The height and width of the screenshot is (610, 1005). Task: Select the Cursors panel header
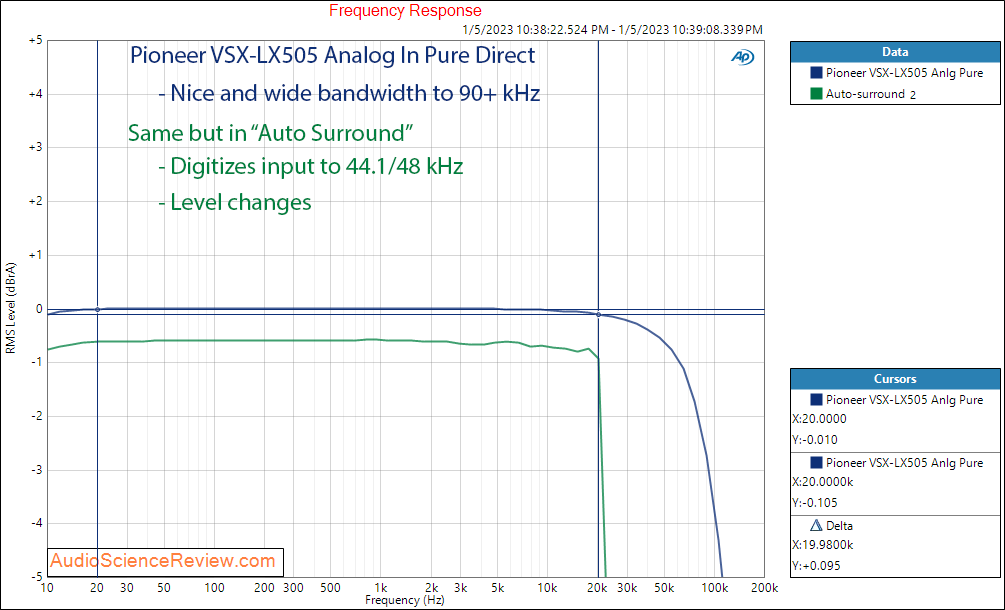[895, 379]
